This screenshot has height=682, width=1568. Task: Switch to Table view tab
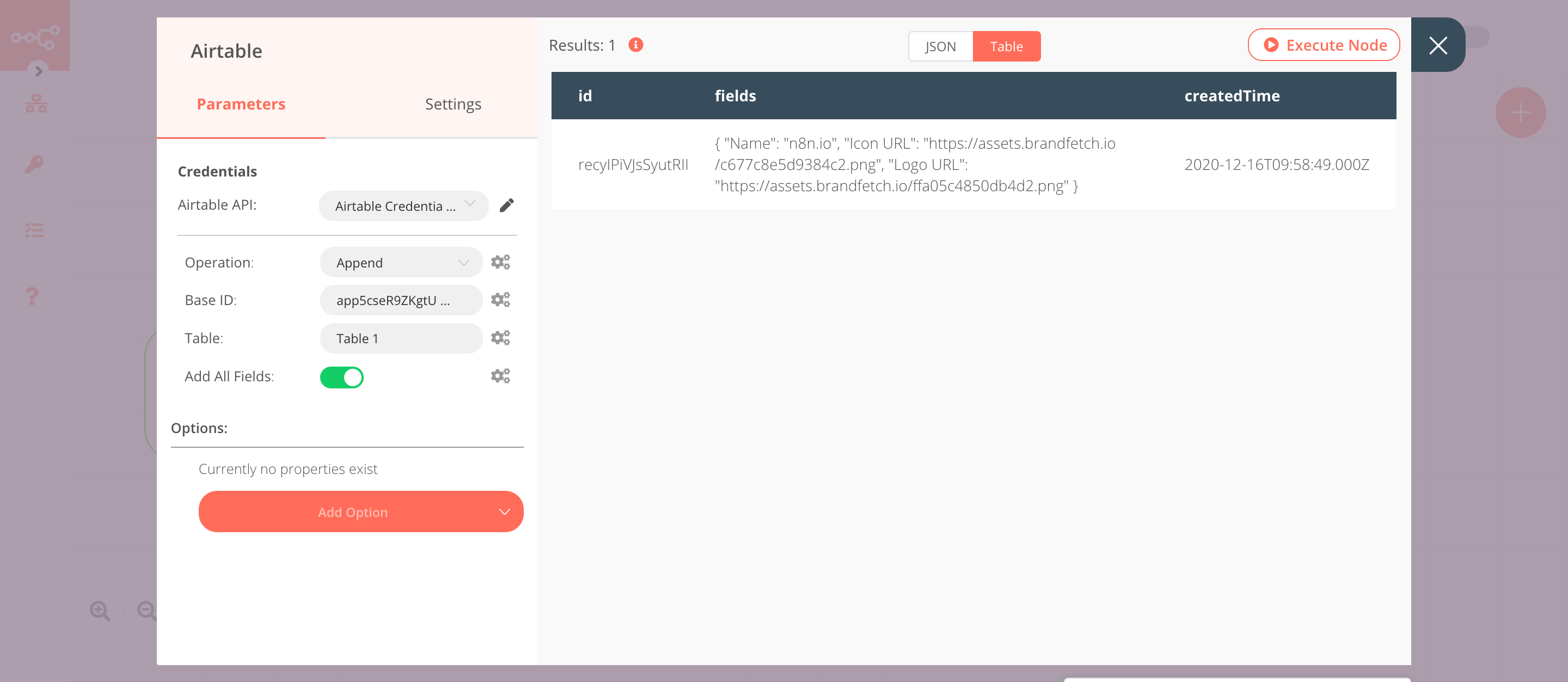[x=1007, y=46]
